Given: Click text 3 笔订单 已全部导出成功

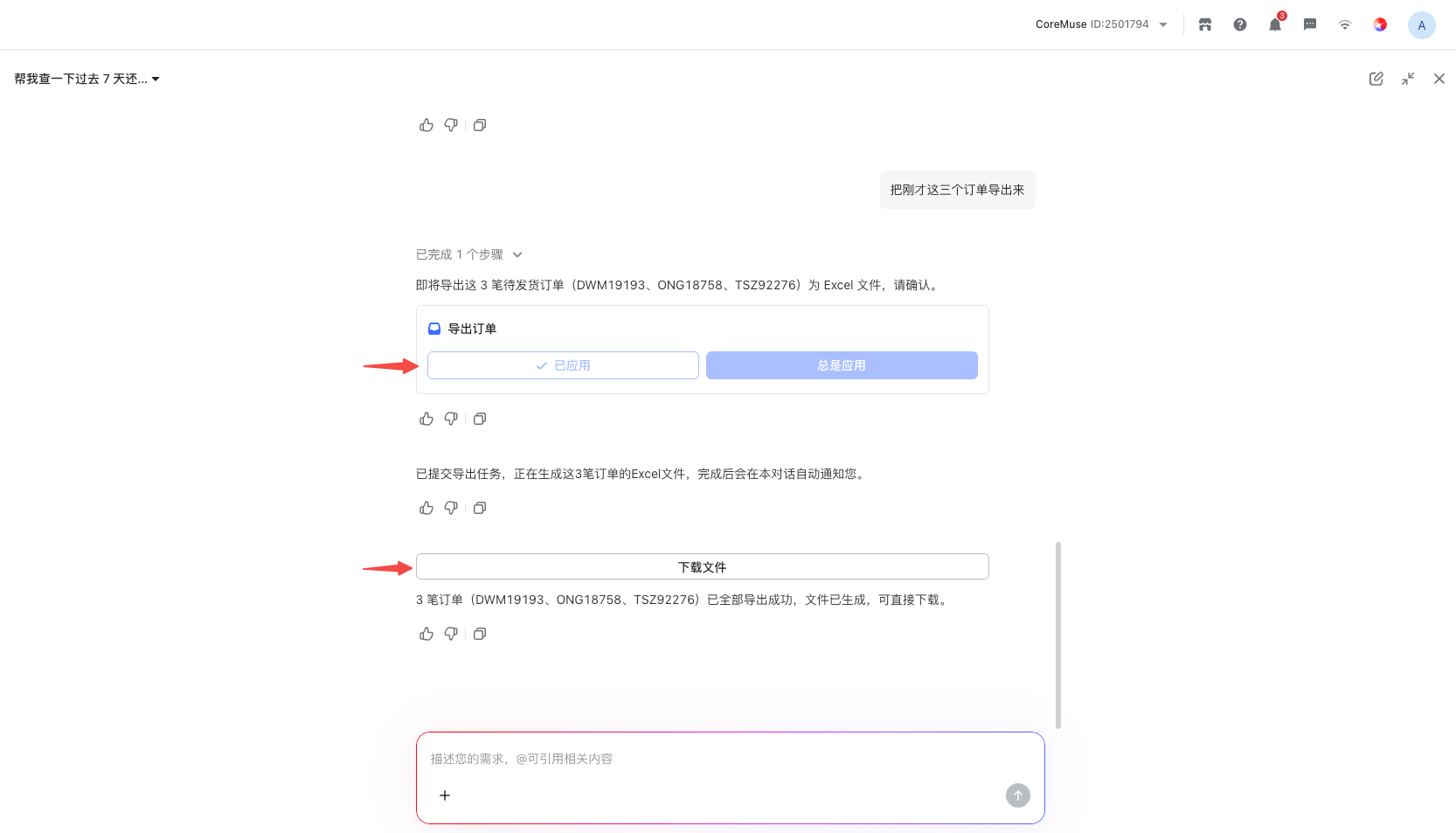Looking at the screenshot, I should pyautogui.click(x=683, y=600).
